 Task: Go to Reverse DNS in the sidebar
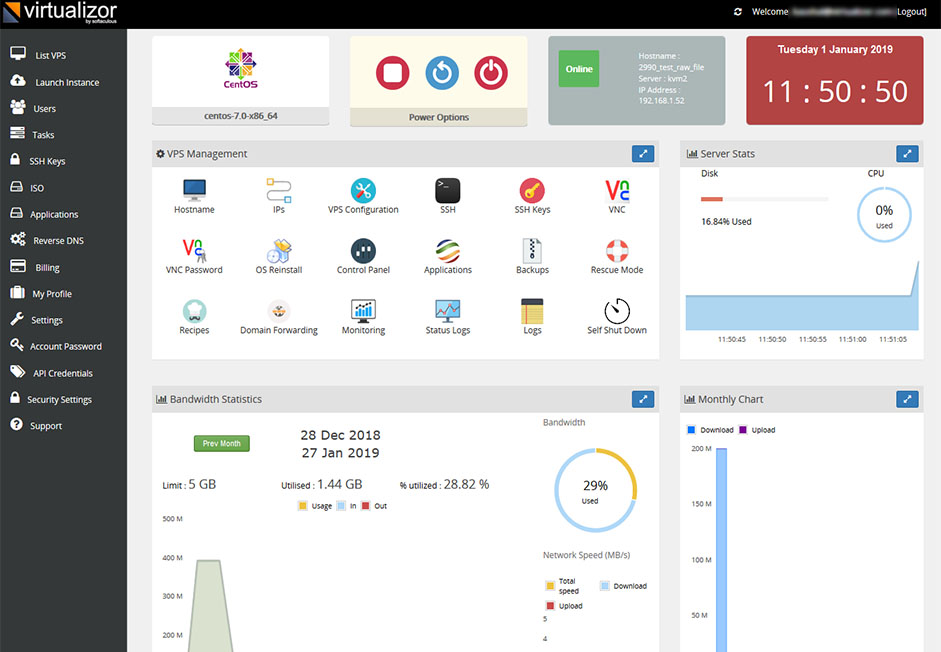pos(58,241)
